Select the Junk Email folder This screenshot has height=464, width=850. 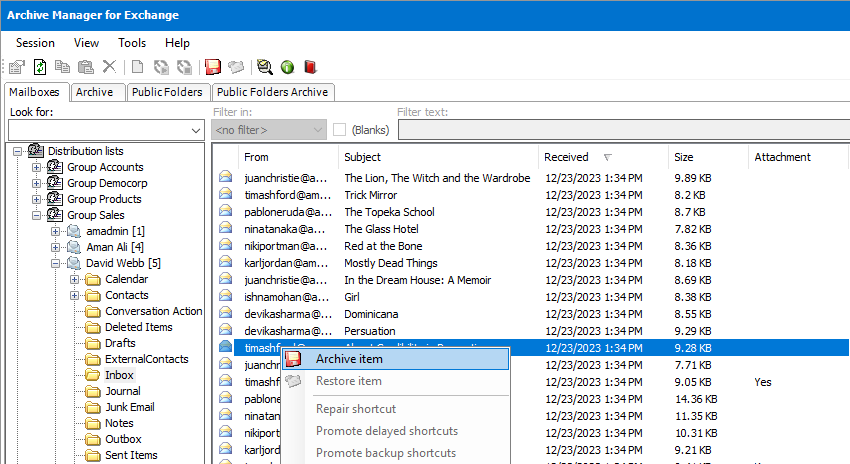[x=129, y=407]
